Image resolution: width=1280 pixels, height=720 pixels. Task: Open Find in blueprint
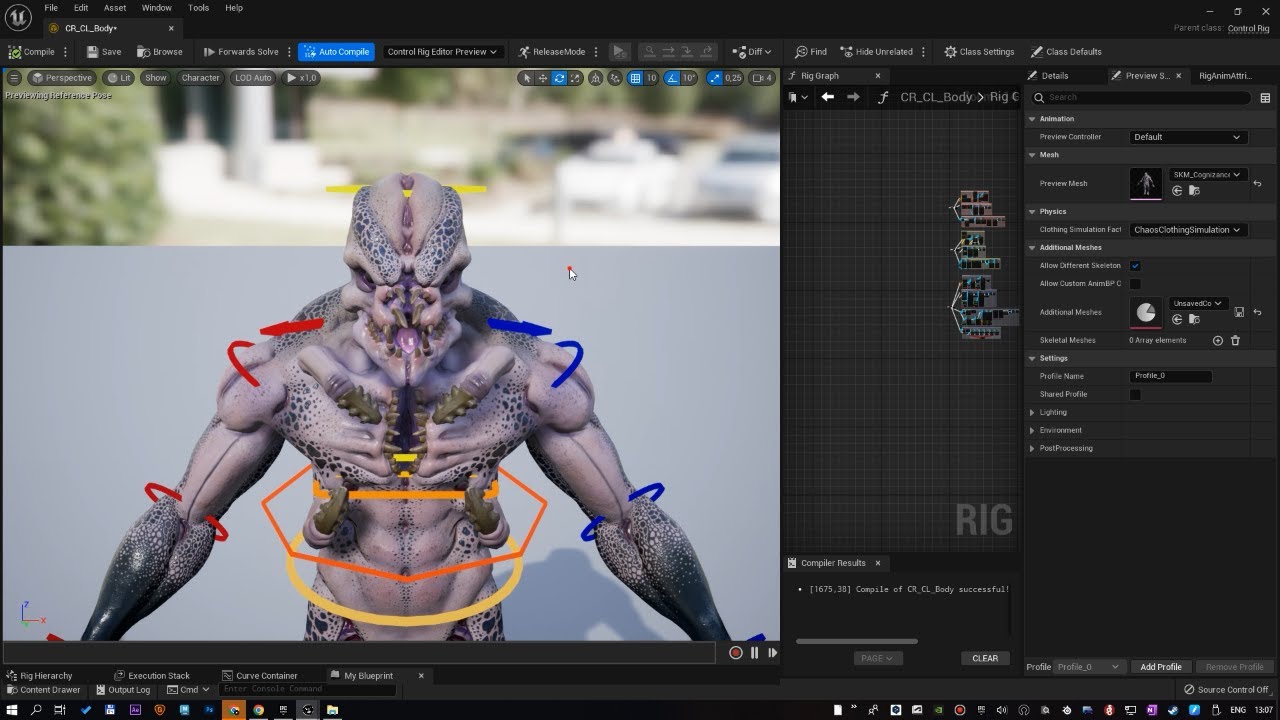tap(811, 52)
